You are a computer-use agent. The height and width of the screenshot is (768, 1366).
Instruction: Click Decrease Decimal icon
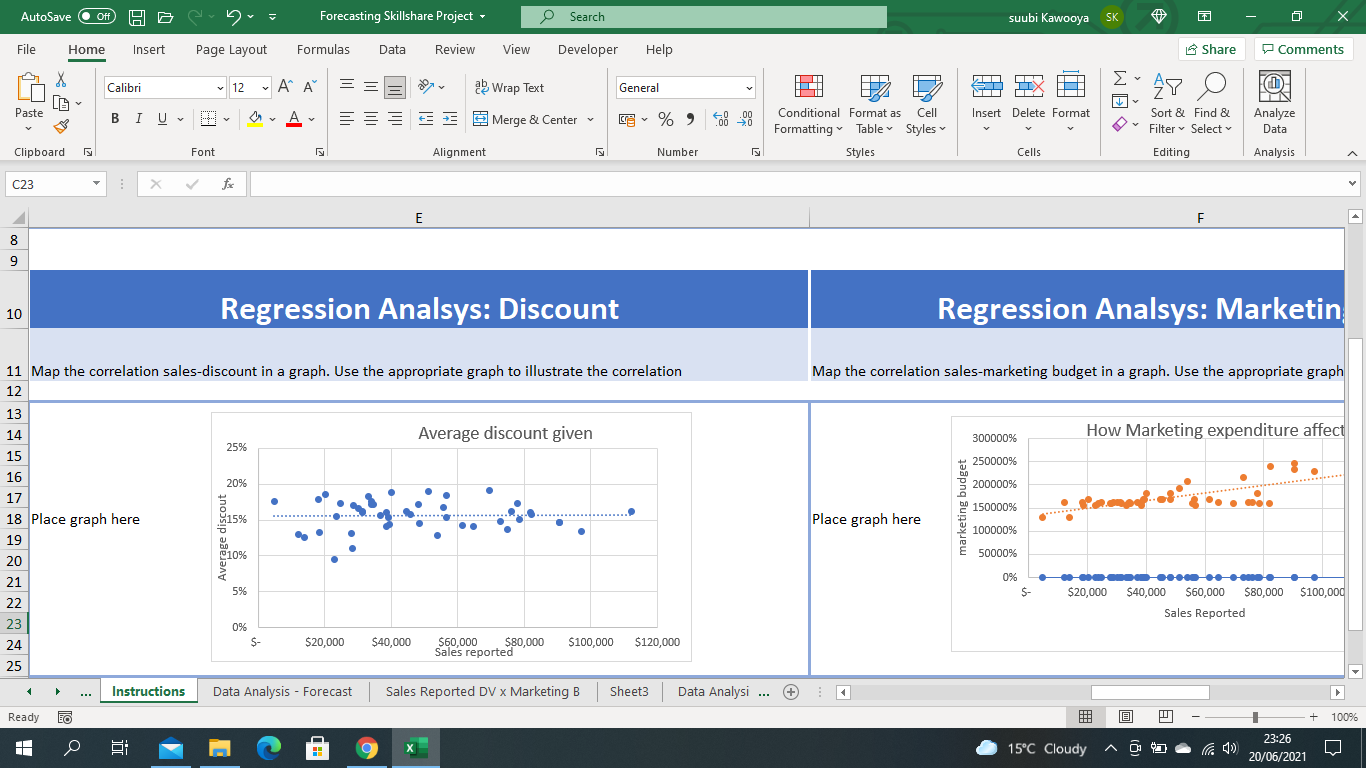tap(745, 119)
